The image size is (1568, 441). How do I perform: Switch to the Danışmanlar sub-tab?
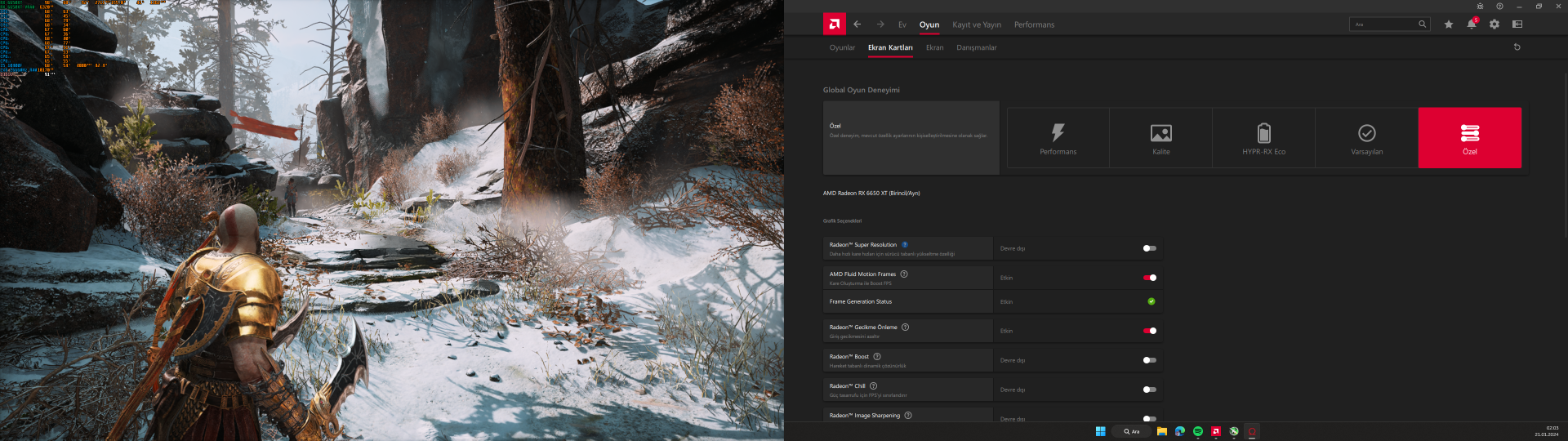977,47
